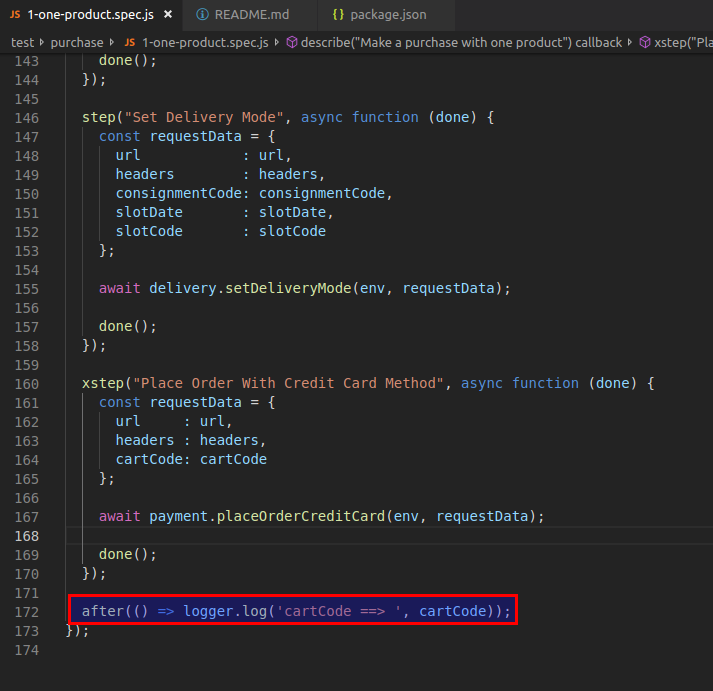This screenshot has height=691, width=713.
Task: Click the info icon on the README.md tab
Action: pyautogui.click(x=202, y=15)
